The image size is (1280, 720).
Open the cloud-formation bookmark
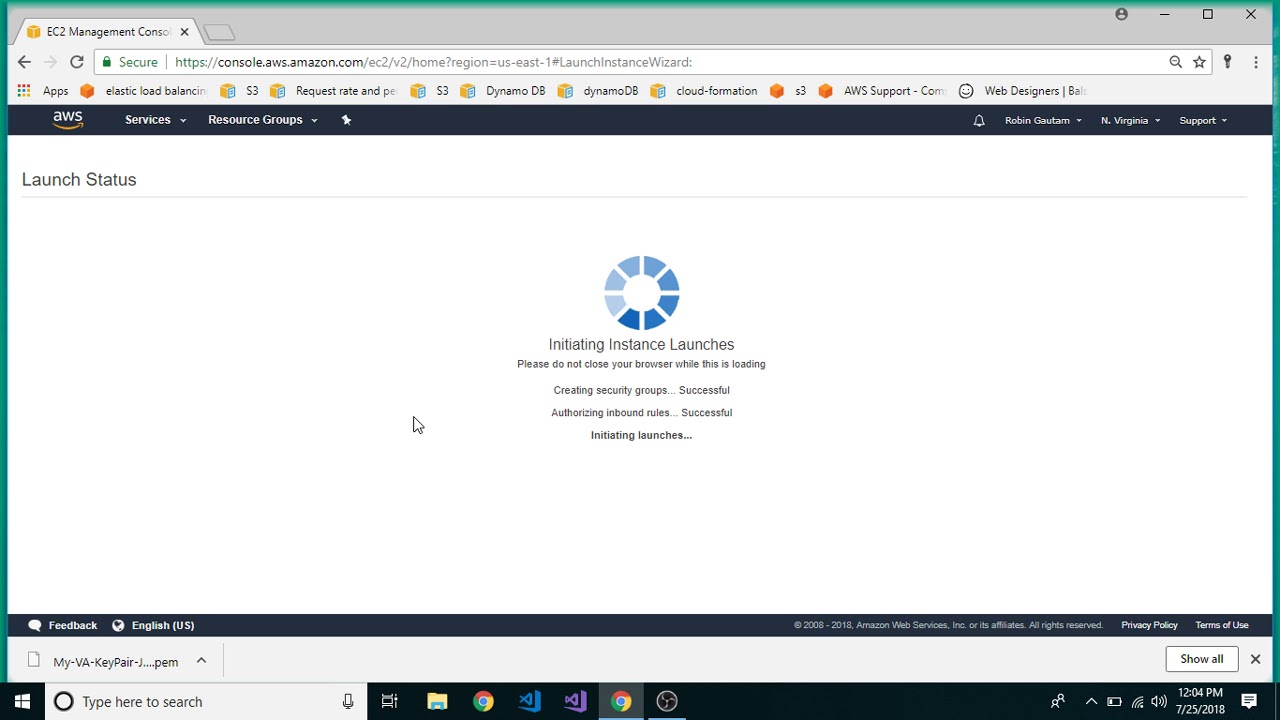tap(704, 91)
